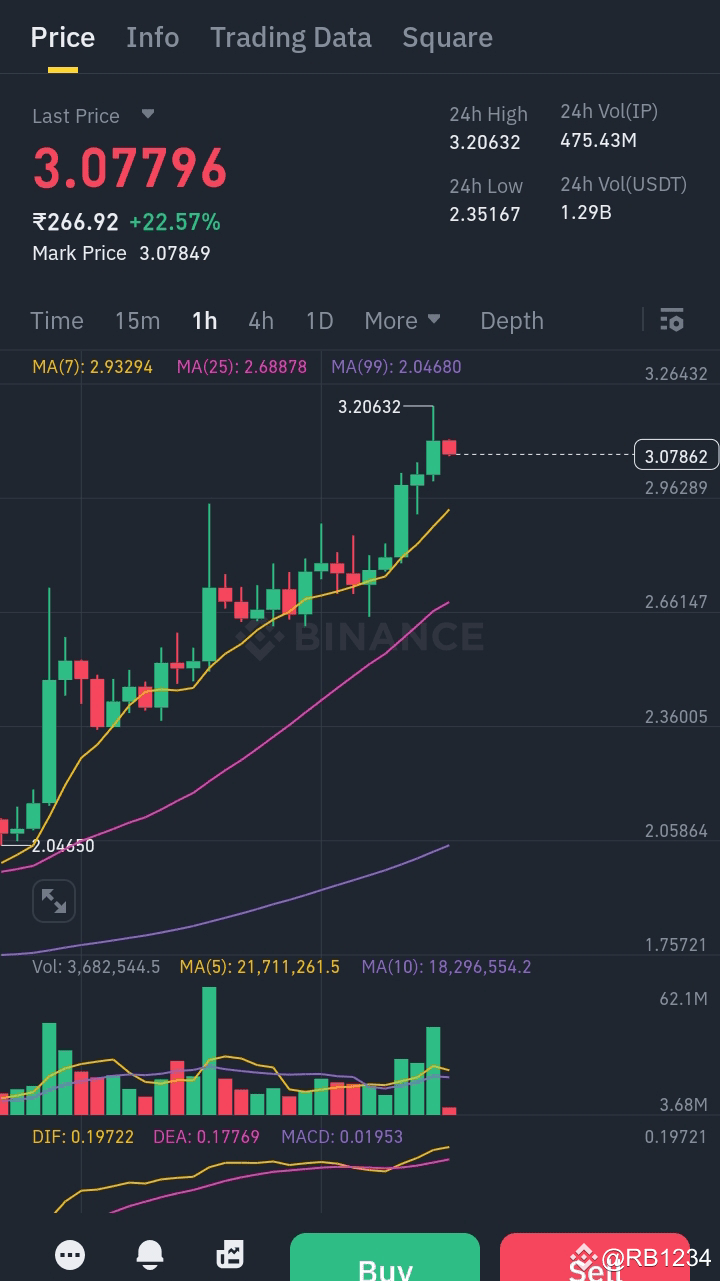Expand the chart to fullscreen
720x1281 pixels.
pyautogui.click(x=54, y=900)
